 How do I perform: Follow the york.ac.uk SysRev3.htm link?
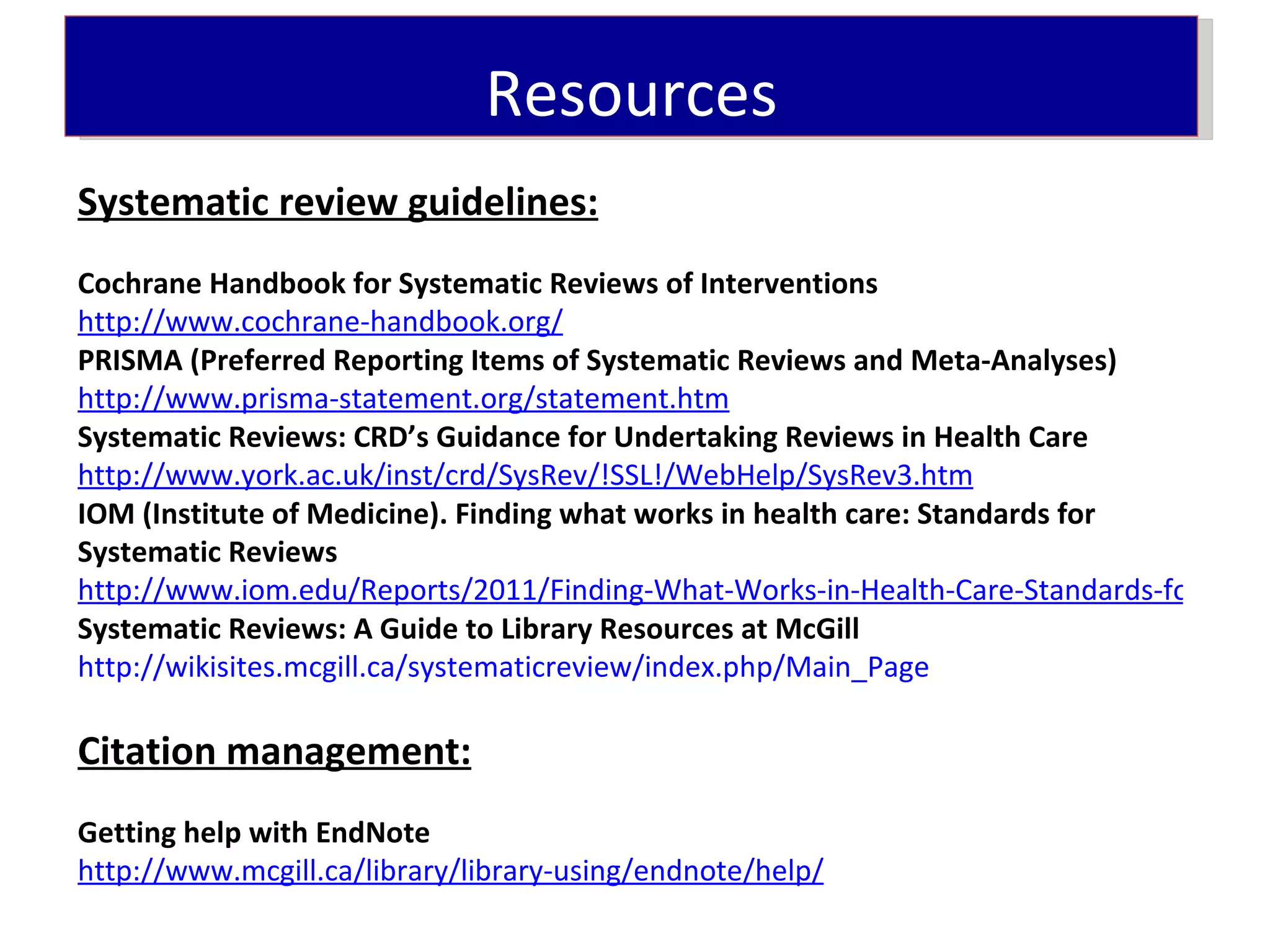point(525,475)
